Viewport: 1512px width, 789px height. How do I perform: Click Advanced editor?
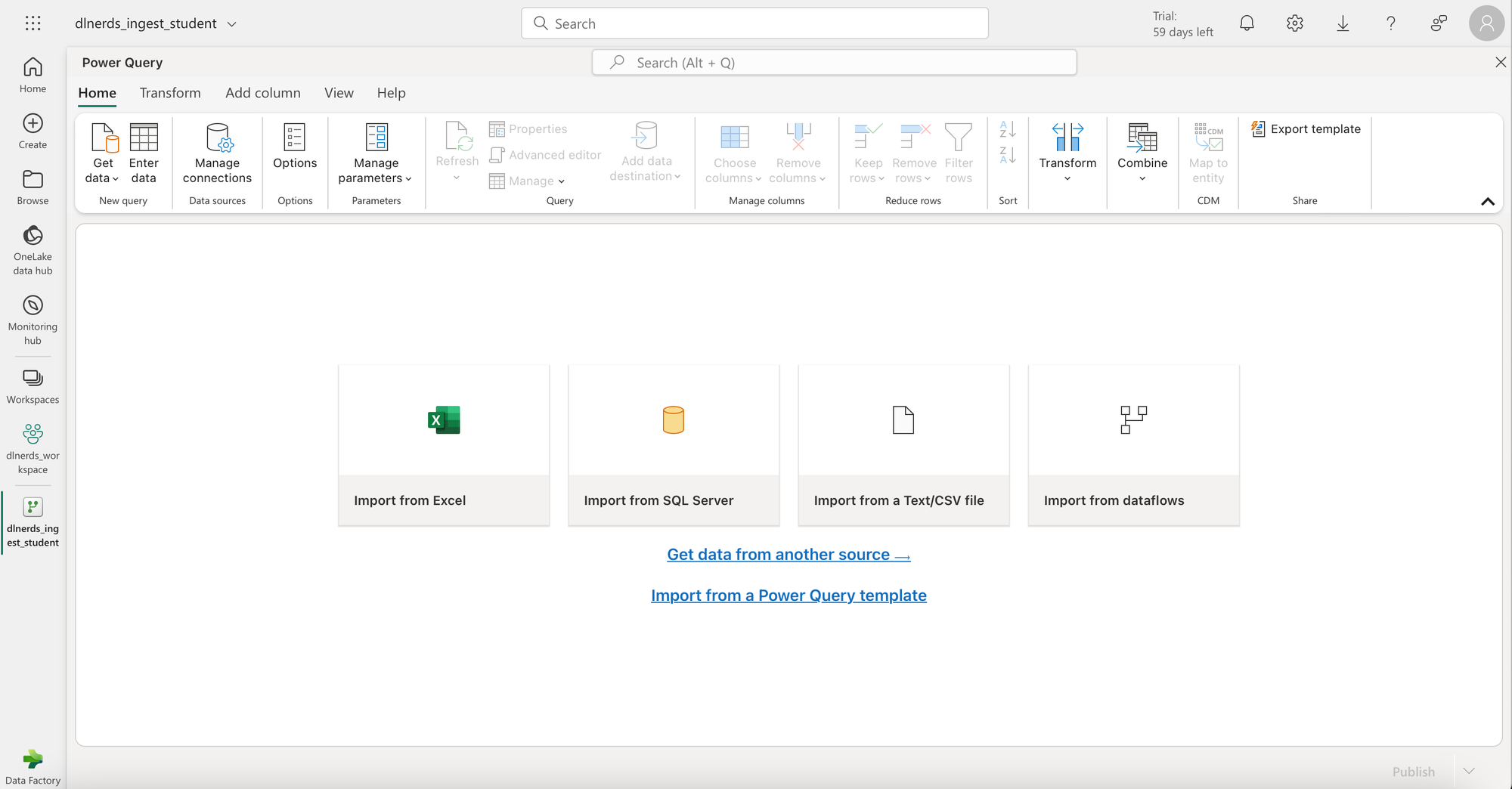point(545,155)
